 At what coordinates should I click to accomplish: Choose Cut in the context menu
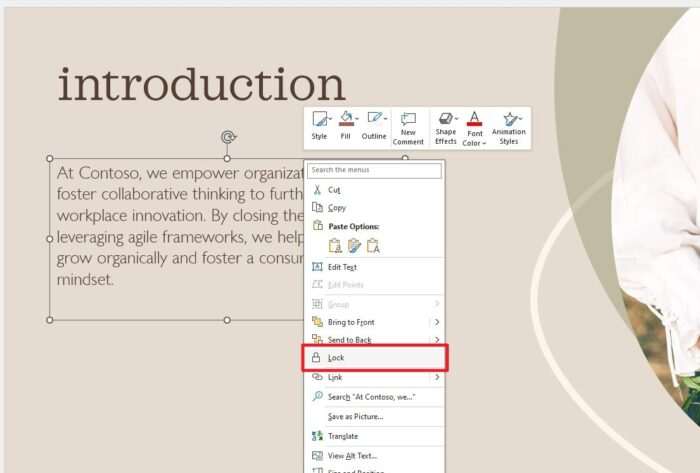click(334, 189)
